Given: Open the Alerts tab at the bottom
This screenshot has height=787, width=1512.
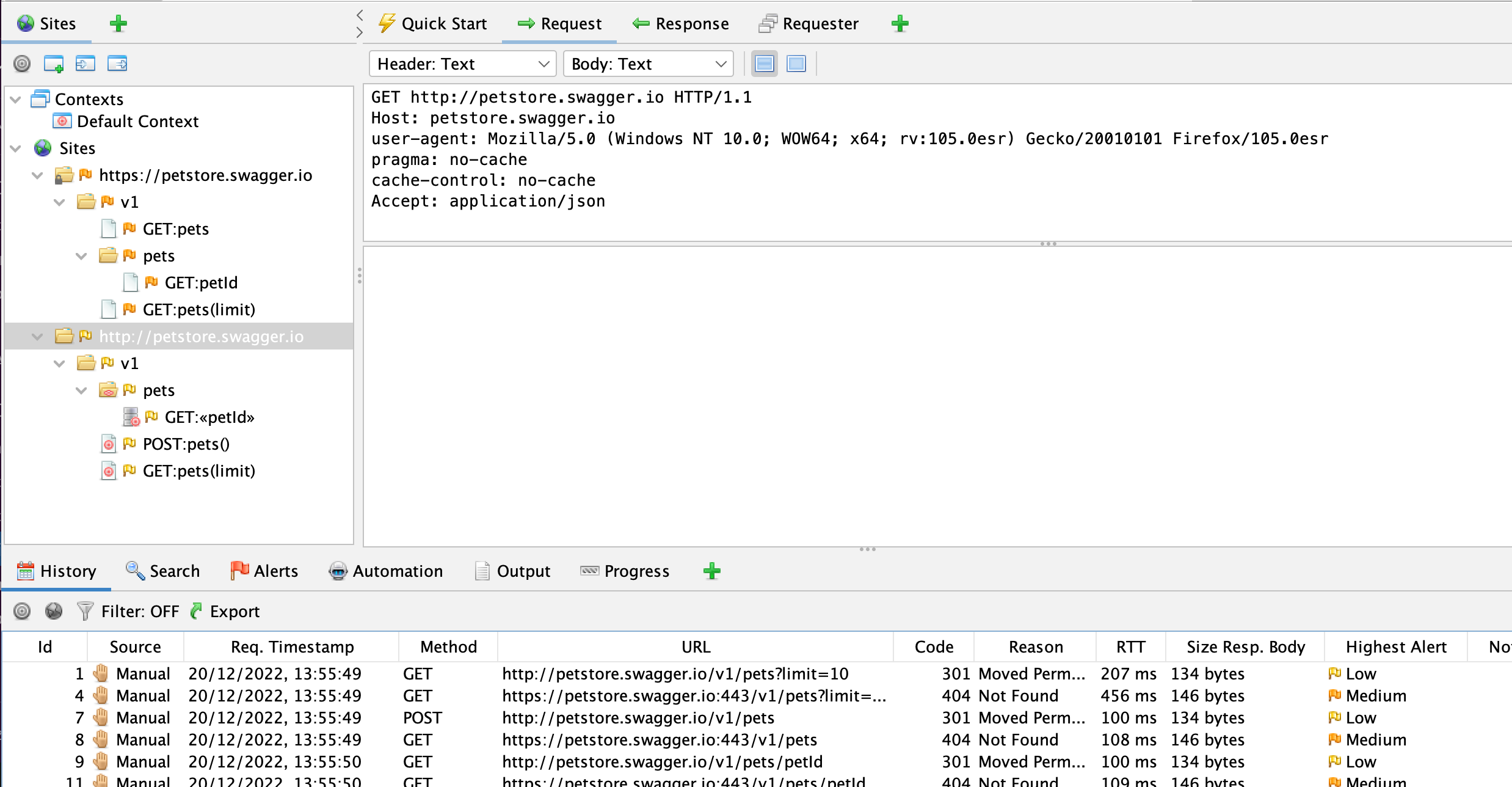Looking at the screenshot, I should coord(264,571).
